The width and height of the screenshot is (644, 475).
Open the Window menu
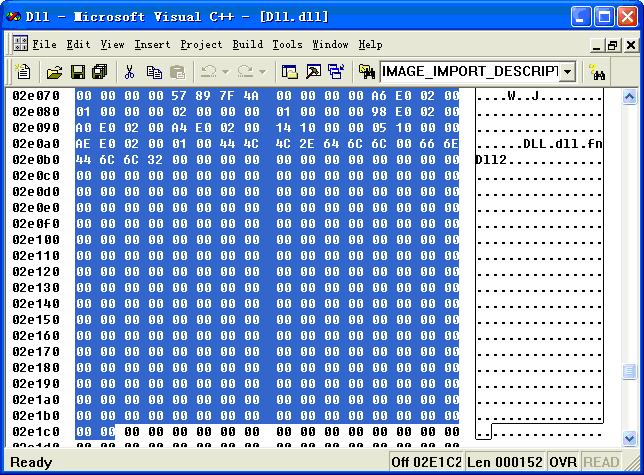click(x=330, y=44)
